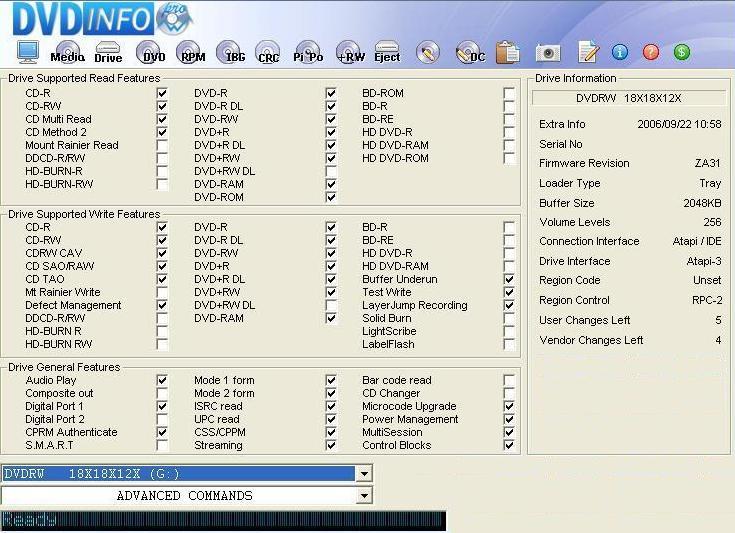The height and width of the screenshot is (533, 735).
Task: Click the RPC-2 region control value
Action: [x=707, y=300]
